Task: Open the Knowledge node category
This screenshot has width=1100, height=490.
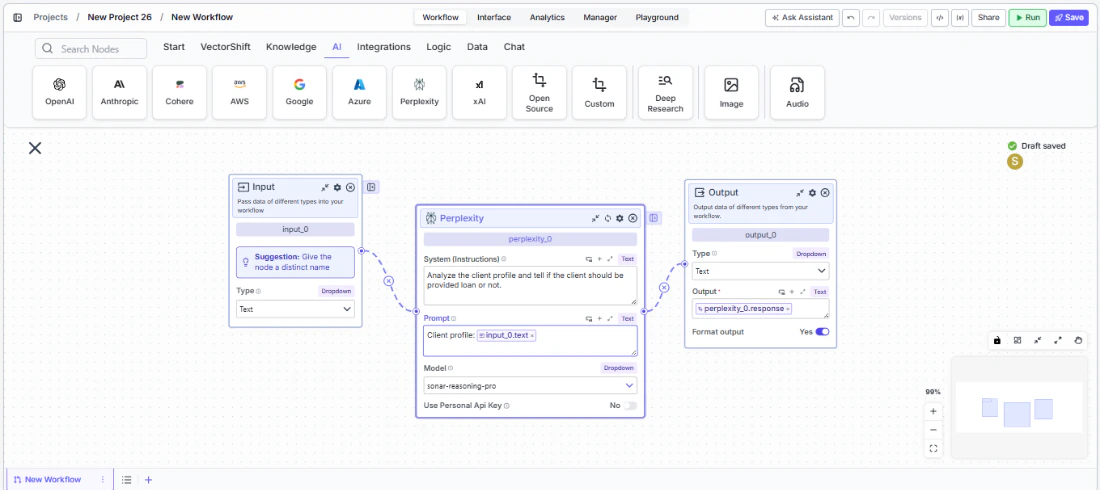Action: (x=291, y=47)
